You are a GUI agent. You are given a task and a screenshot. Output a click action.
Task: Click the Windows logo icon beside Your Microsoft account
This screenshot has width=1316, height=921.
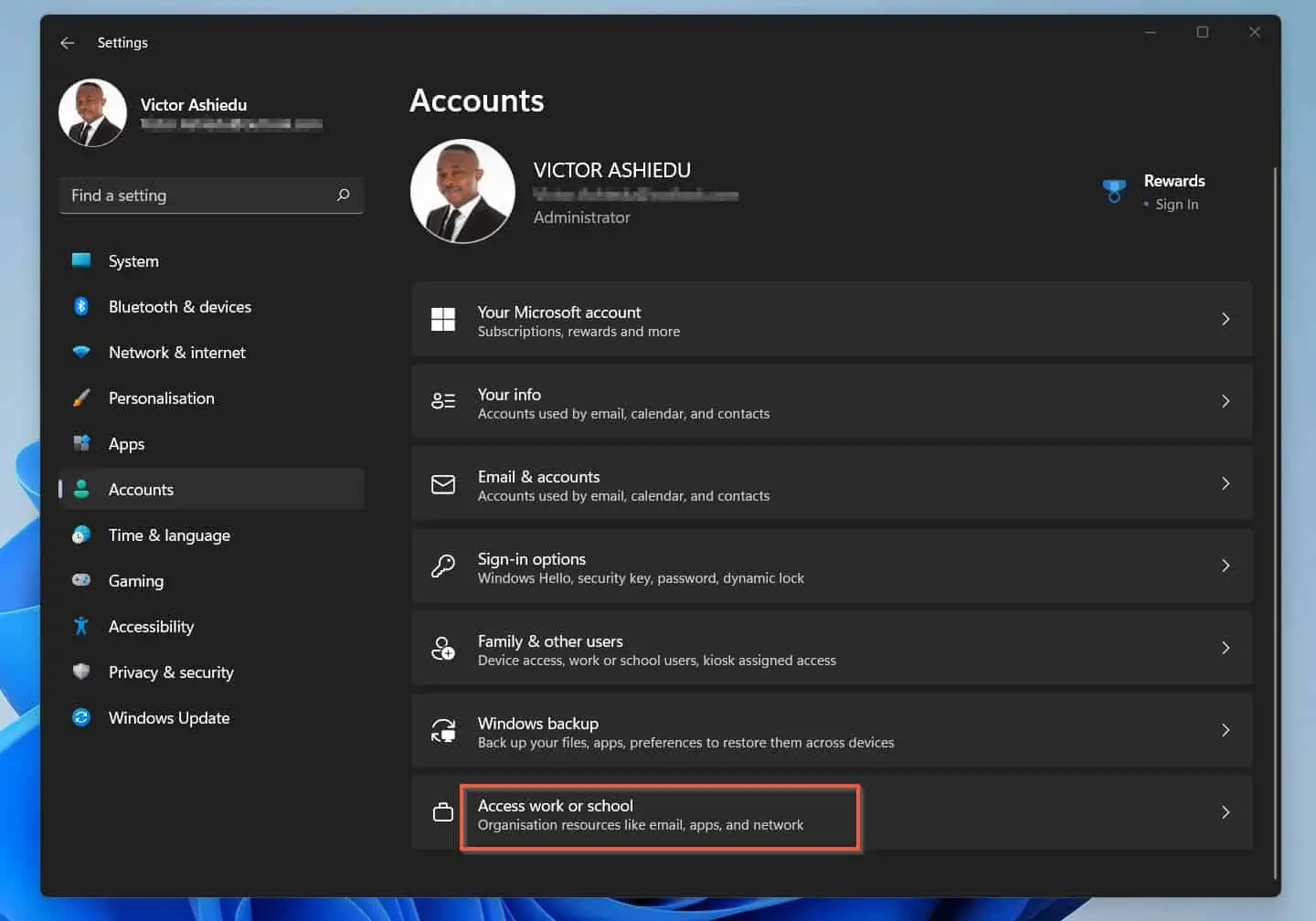(443, 319)
